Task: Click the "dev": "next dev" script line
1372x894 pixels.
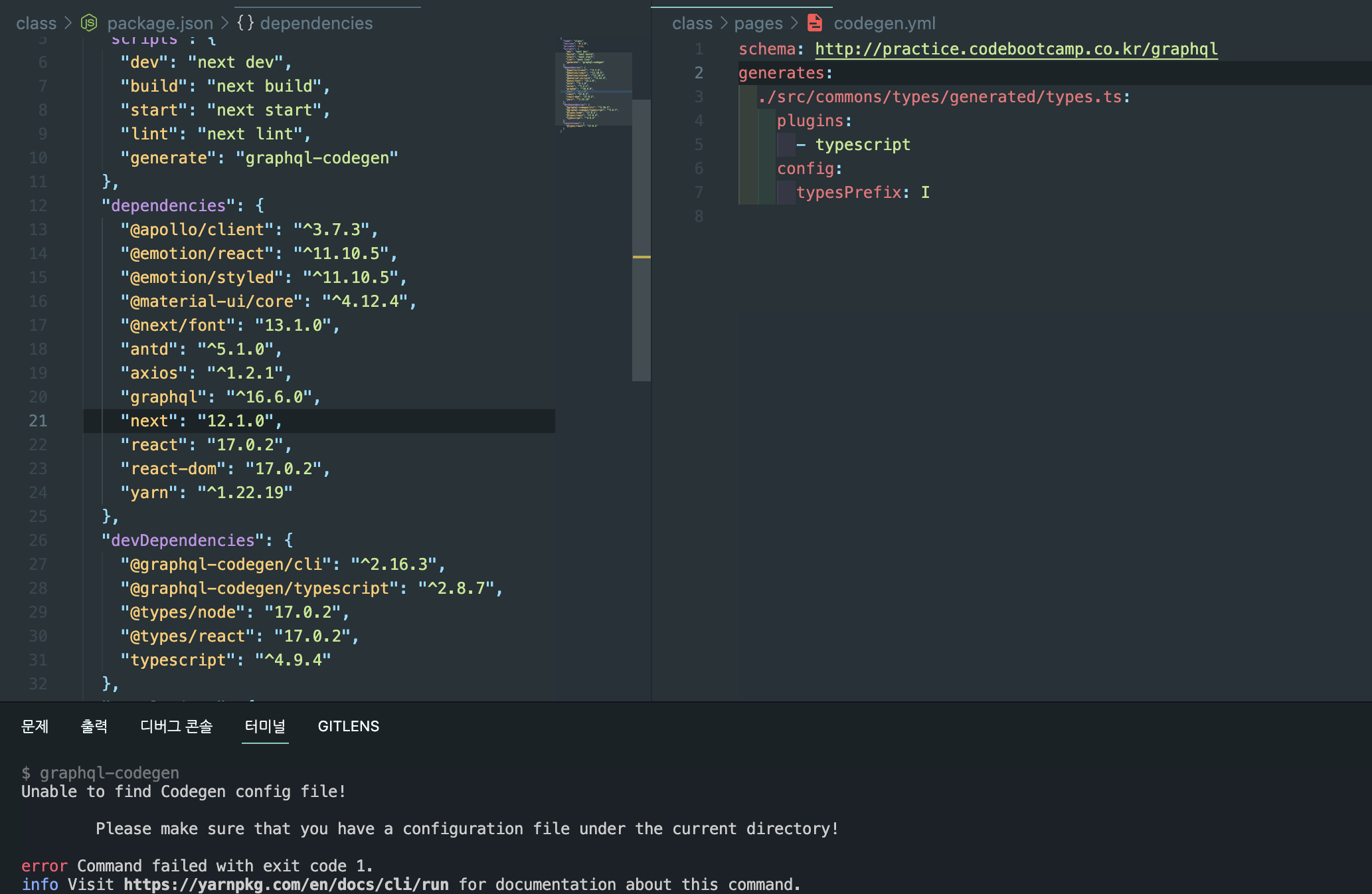Action: [x=206, y=62]
